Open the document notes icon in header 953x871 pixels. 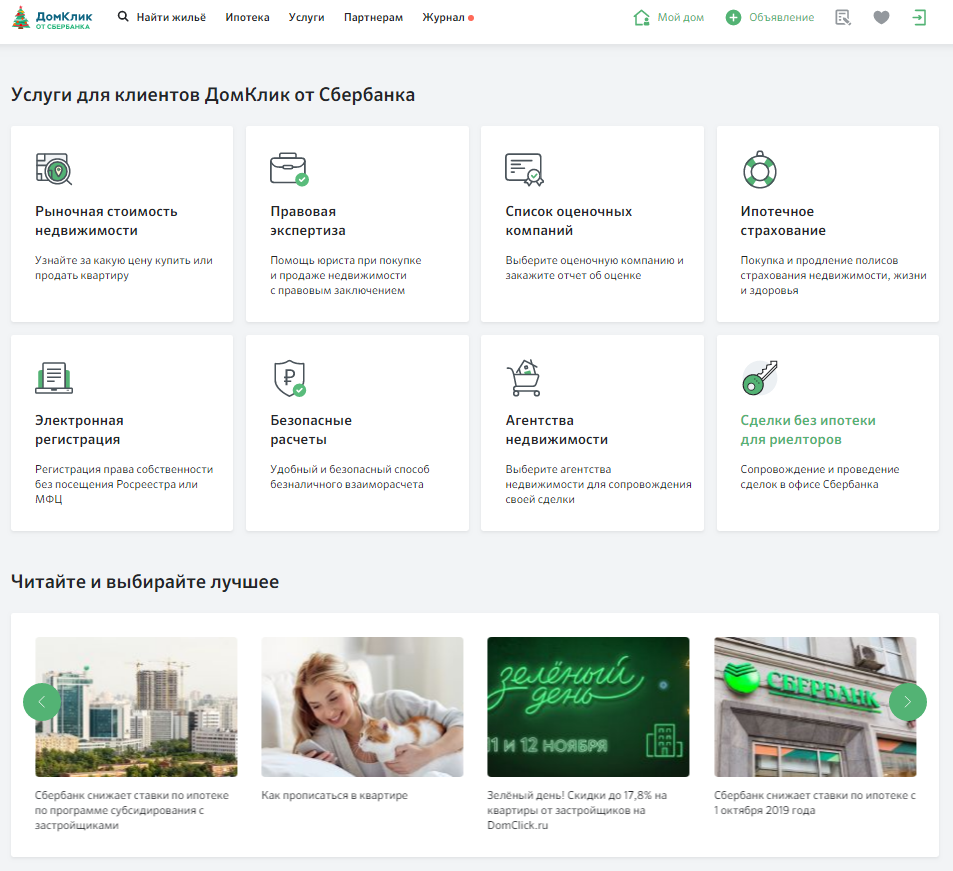(x=843, y=18)
